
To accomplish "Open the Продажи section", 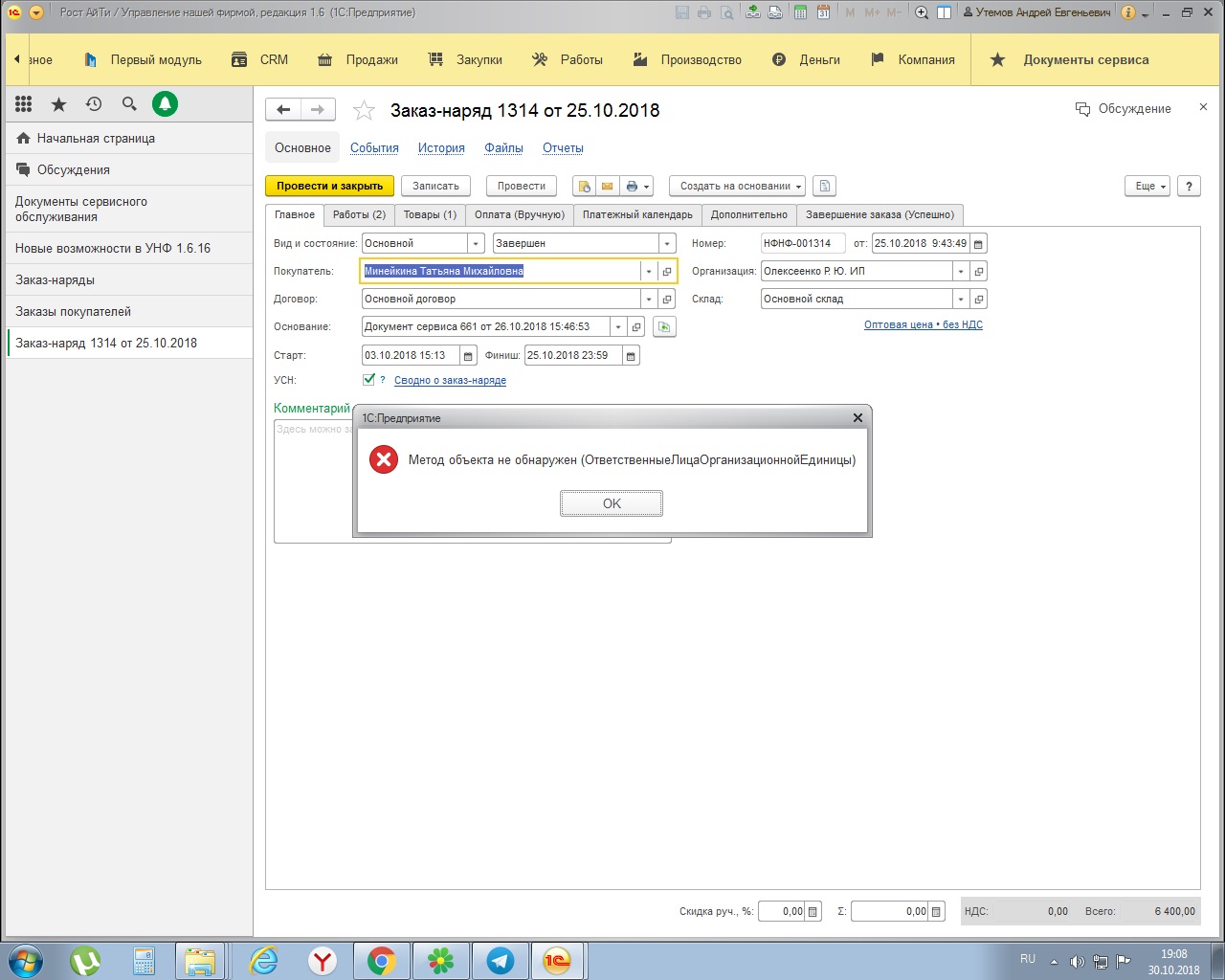I will [x=358, y=59].
